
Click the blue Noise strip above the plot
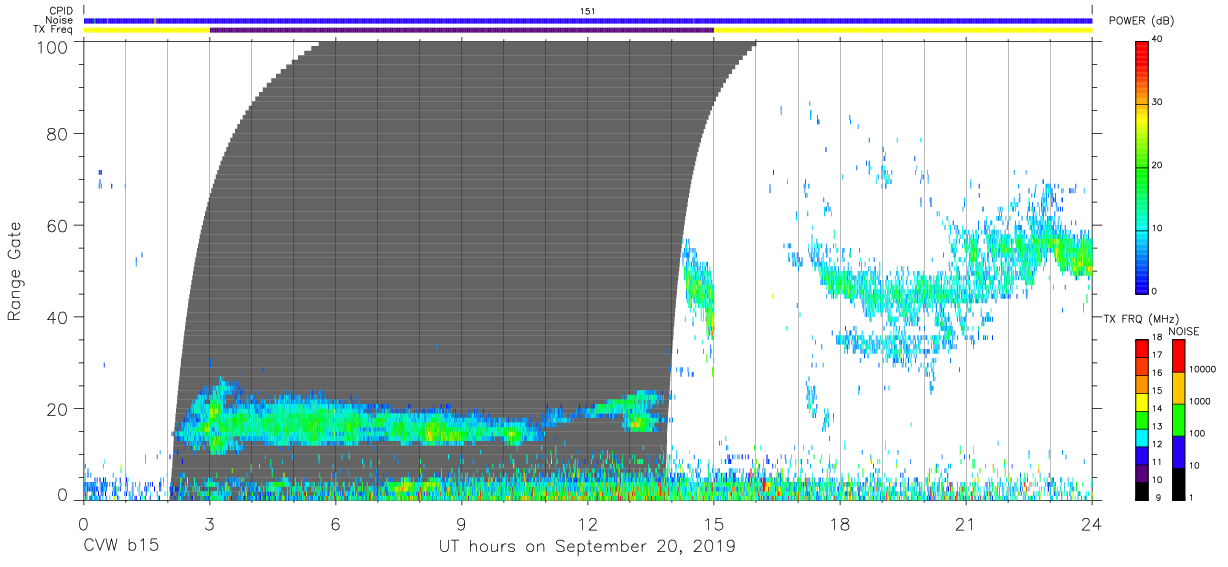pyautogui.click(x=588, y=20)
